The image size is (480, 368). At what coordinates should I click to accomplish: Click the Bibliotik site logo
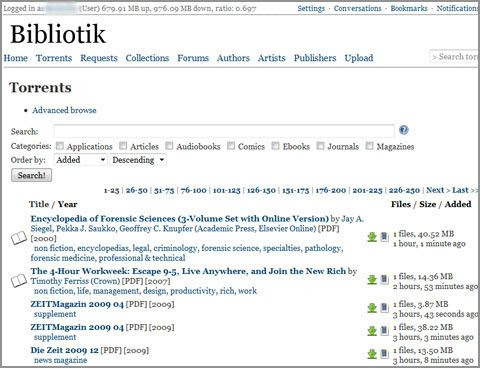[x=58, y=34]
